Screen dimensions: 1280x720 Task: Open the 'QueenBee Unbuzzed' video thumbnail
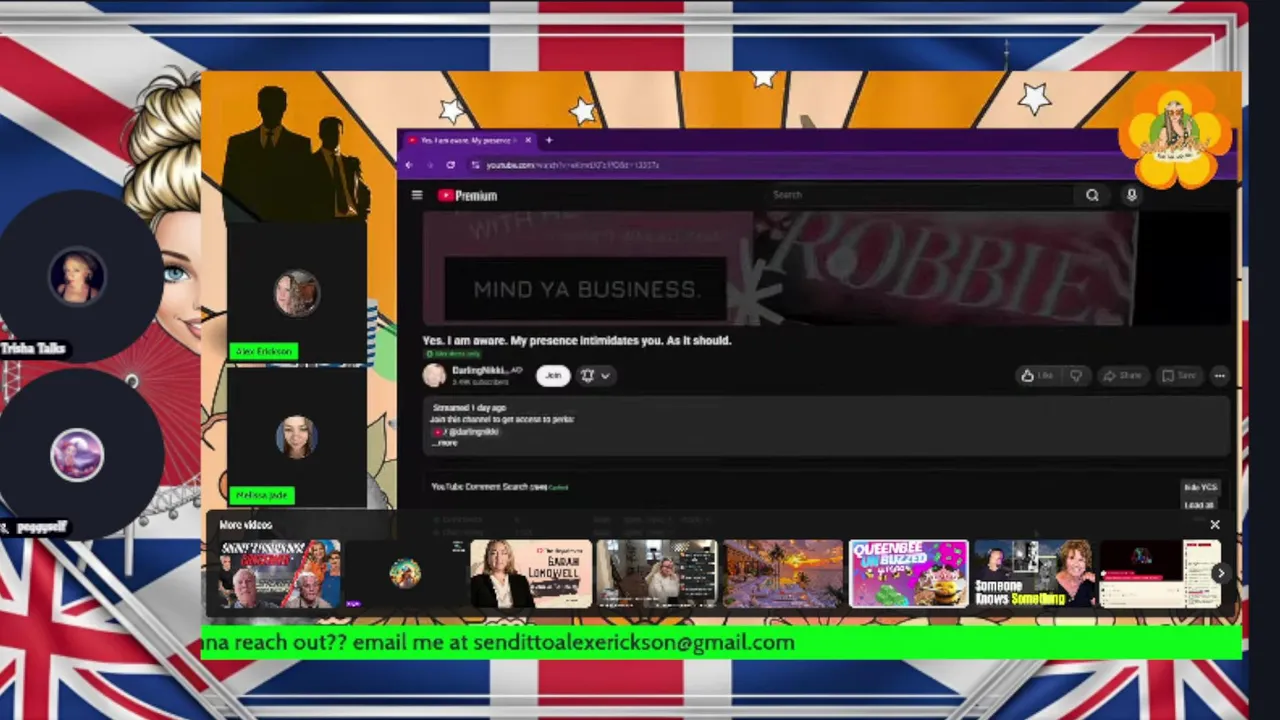pos(909,573)
